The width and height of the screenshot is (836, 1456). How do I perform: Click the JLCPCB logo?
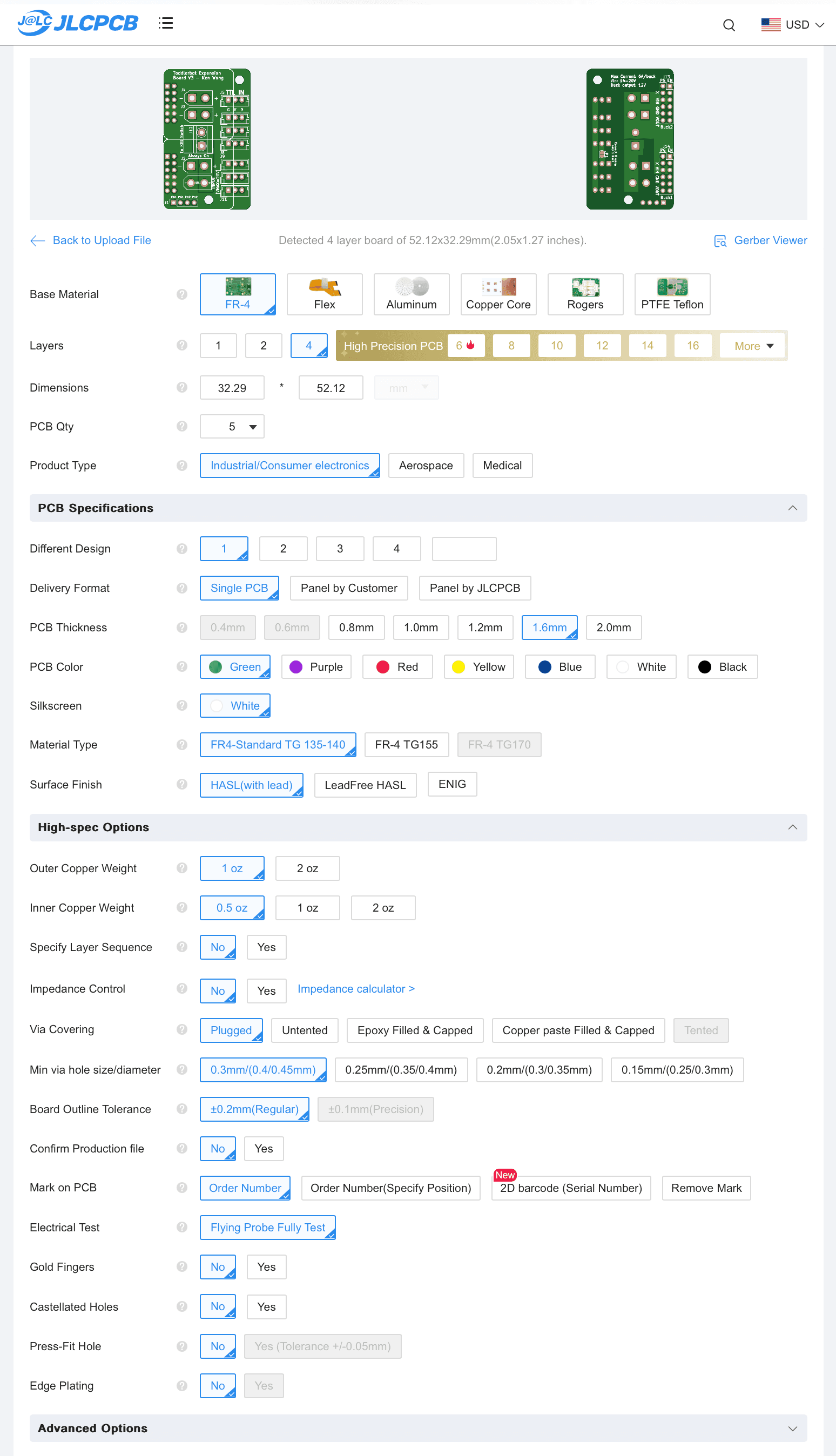[x=78, y=23]
